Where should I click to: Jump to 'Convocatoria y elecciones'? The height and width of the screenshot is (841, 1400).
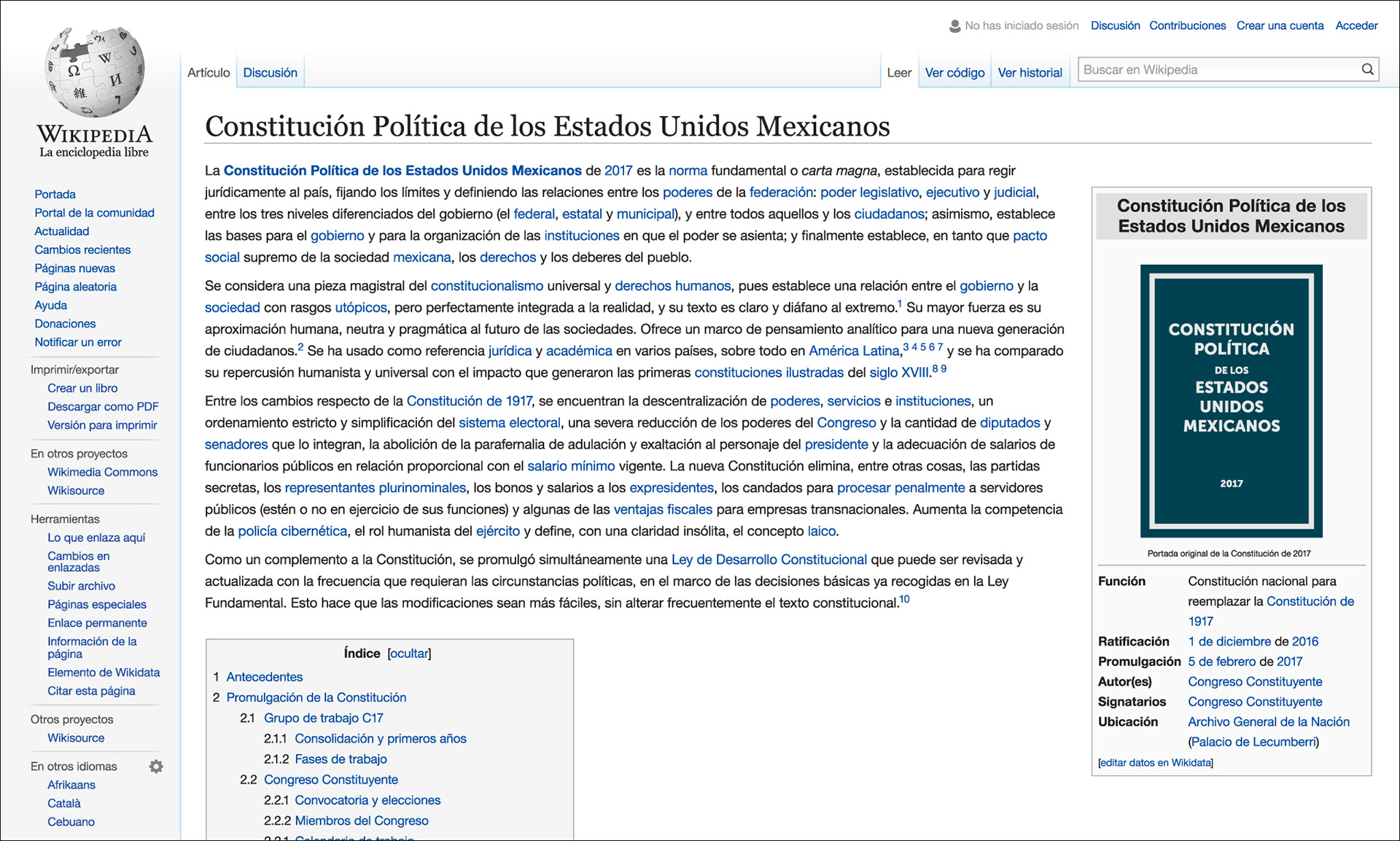[367, 800]
